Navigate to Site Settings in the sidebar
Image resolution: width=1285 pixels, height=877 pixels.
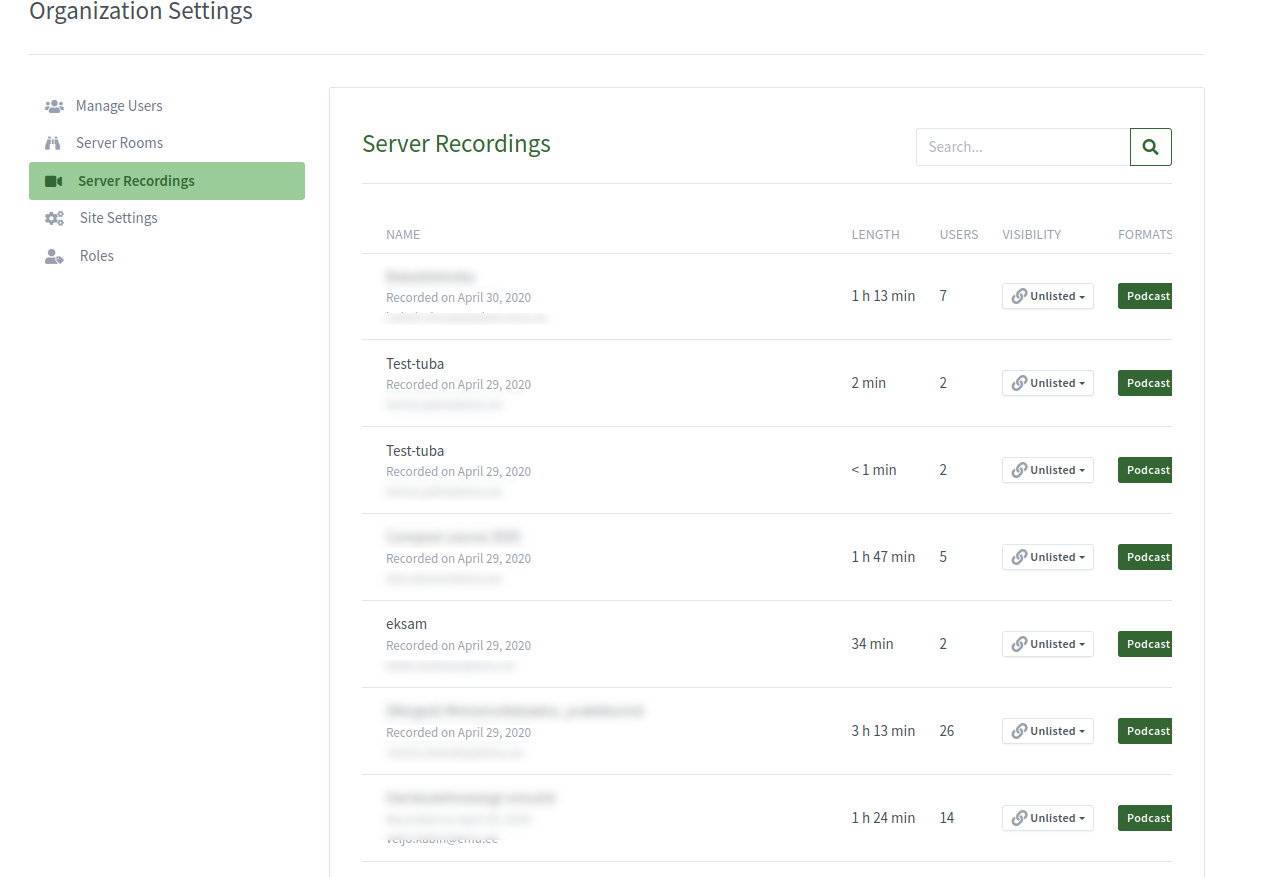[118, 217]
